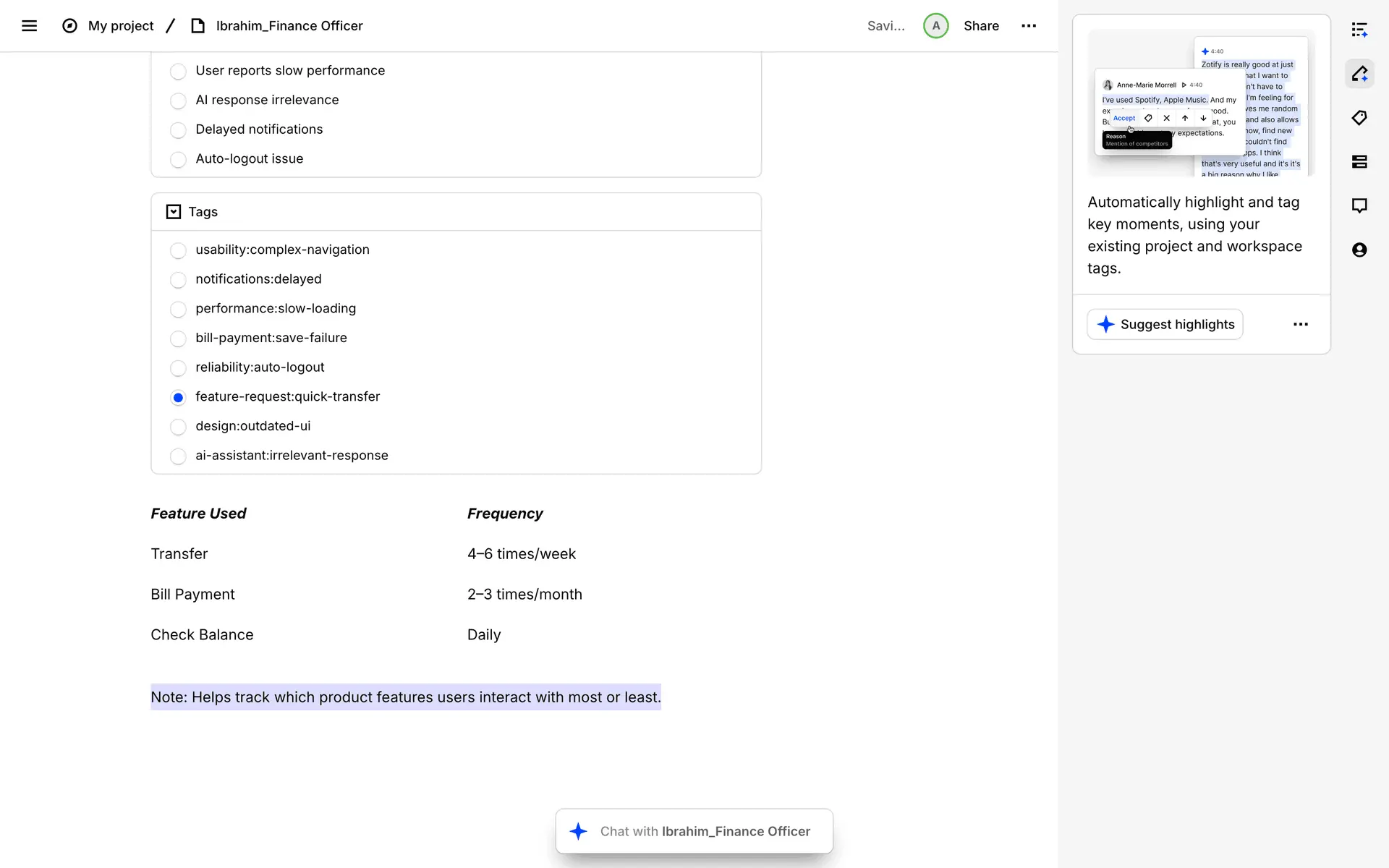Navigate to My project breadcrumb
The width and height of the screenshot is (1389, 868).
tap(121, 26)
